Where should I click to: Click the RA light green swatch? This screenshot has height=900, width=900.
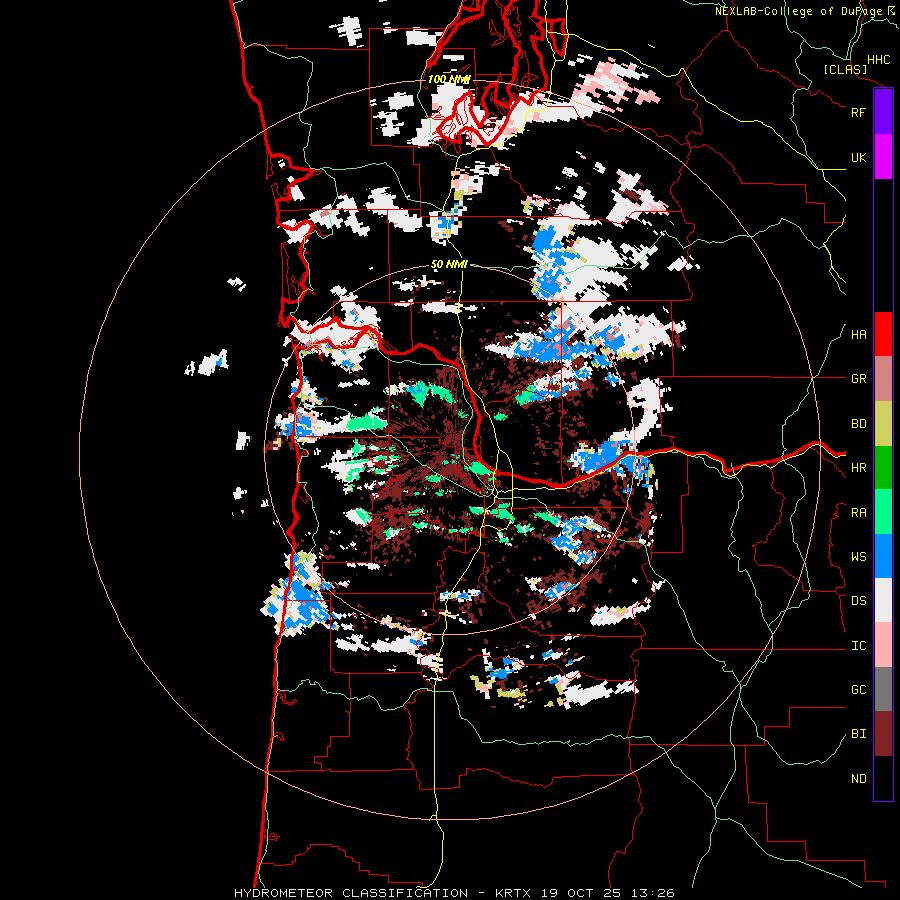pos(883,512)
